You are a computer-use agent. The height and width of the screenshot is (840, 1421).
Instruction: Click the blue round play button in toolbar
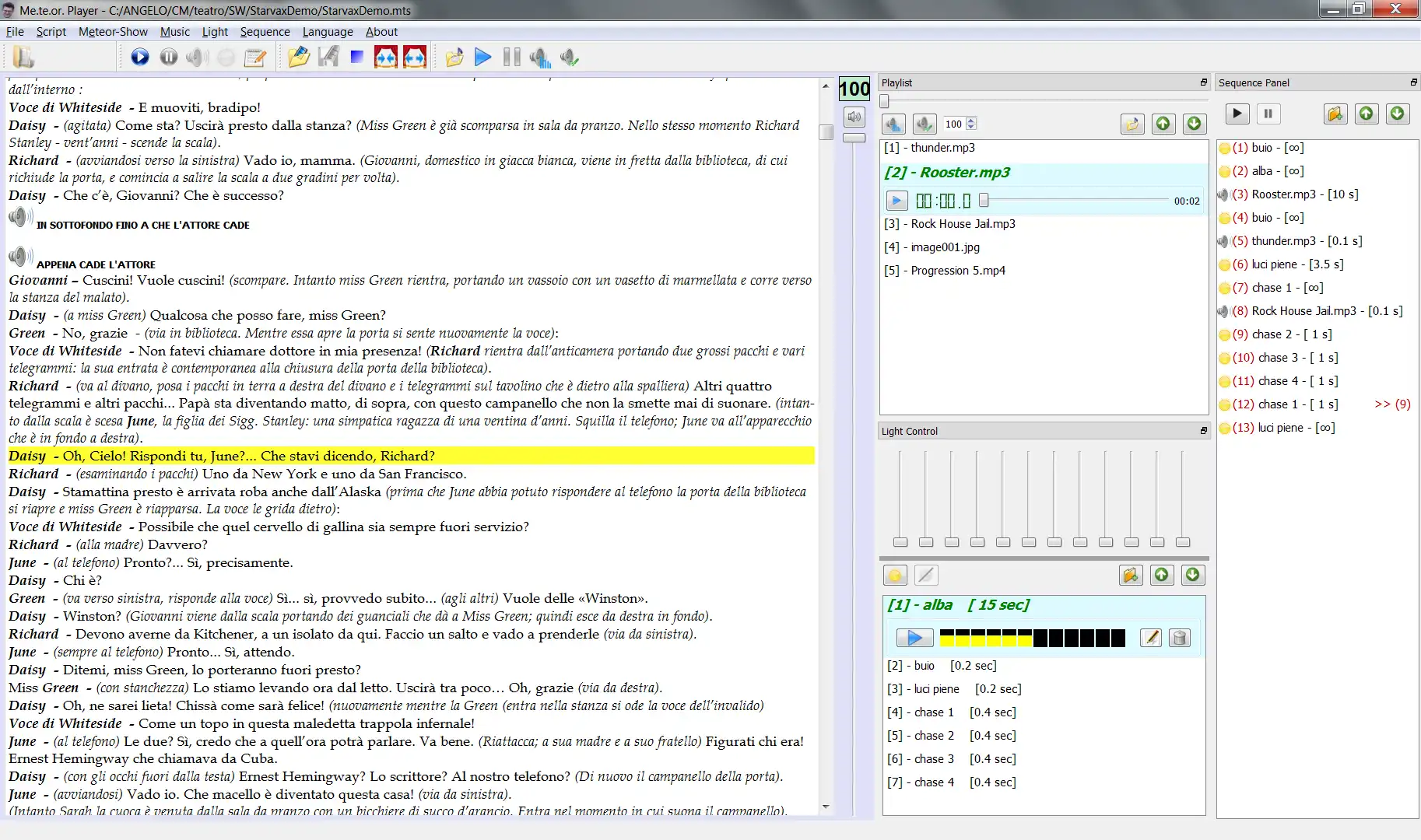coord(140,57)
